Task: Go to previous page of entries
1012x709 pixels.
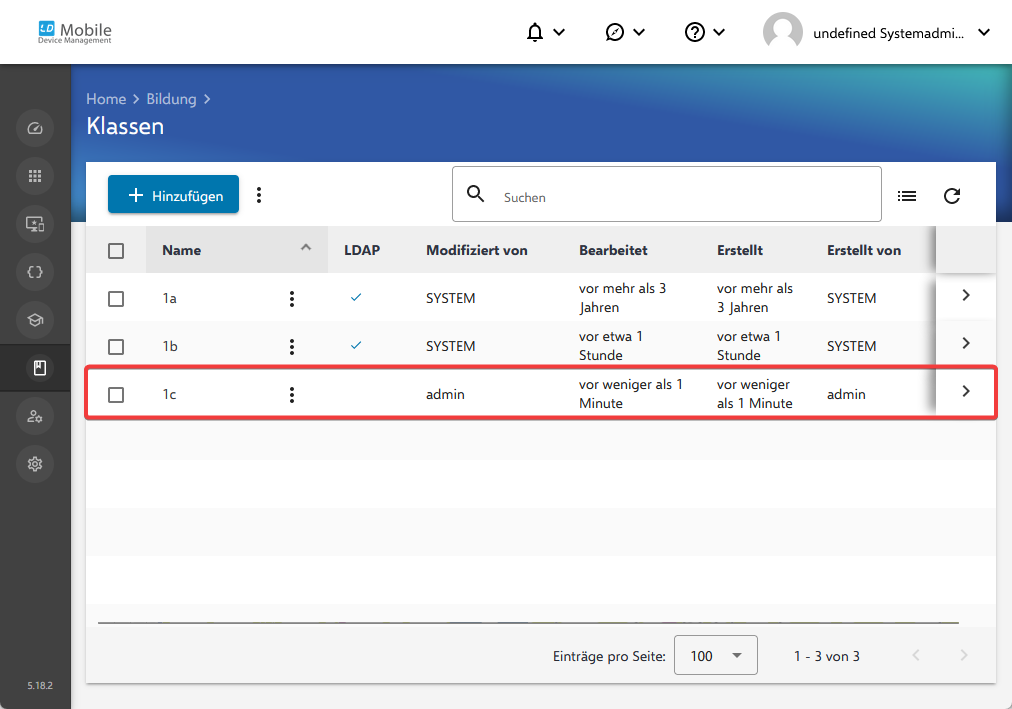Action: pos(916,655)
